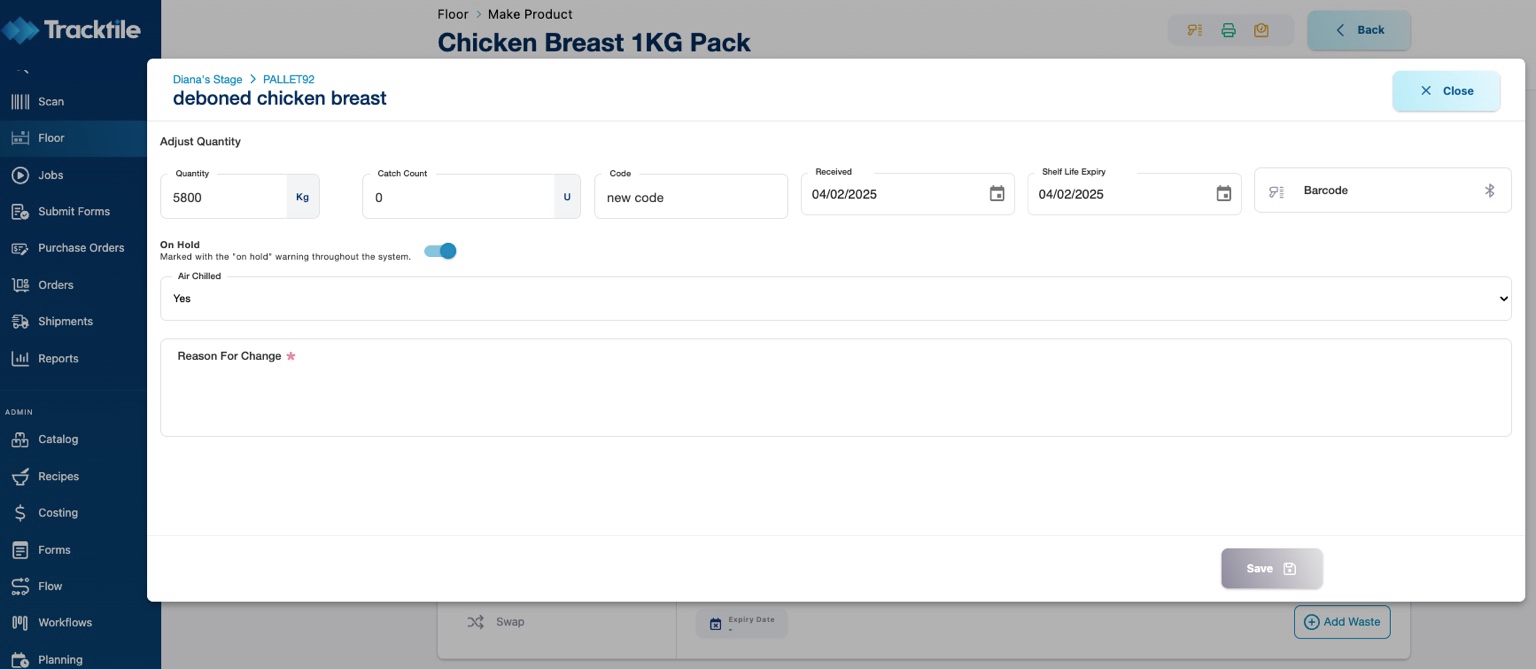The height and width of the screenshot is (669, 1536).
Task: Click the Quantity input field showing 5800
Action: pos(225,198)
